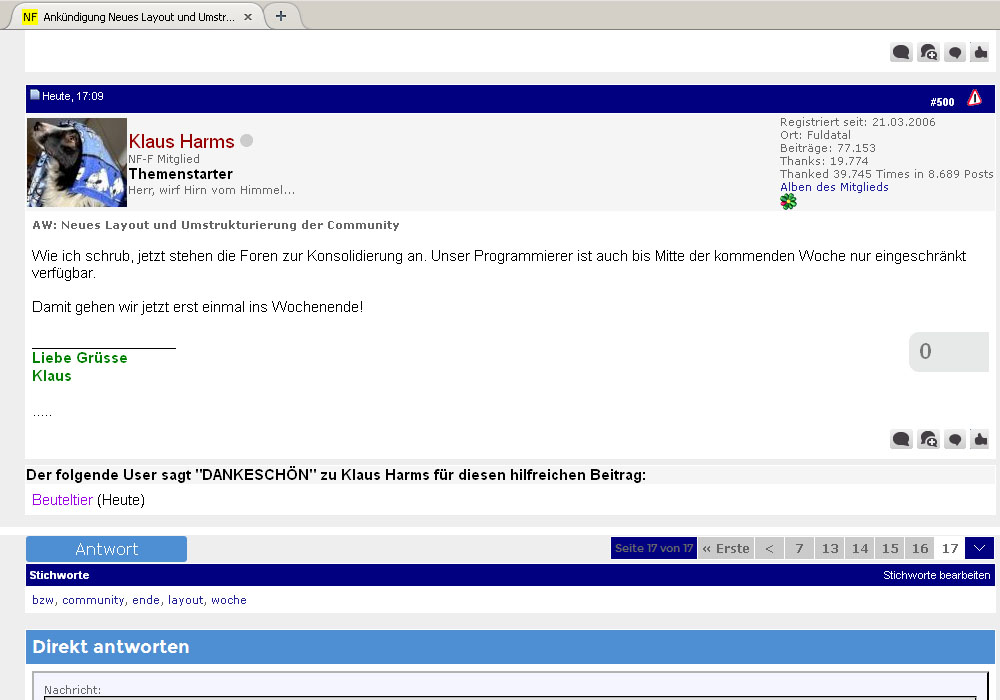Viewport: 1000px width, 700px height.
Task: Jump to page 16 of the thread
Action: pyautogui.click(x=920, y=548)
